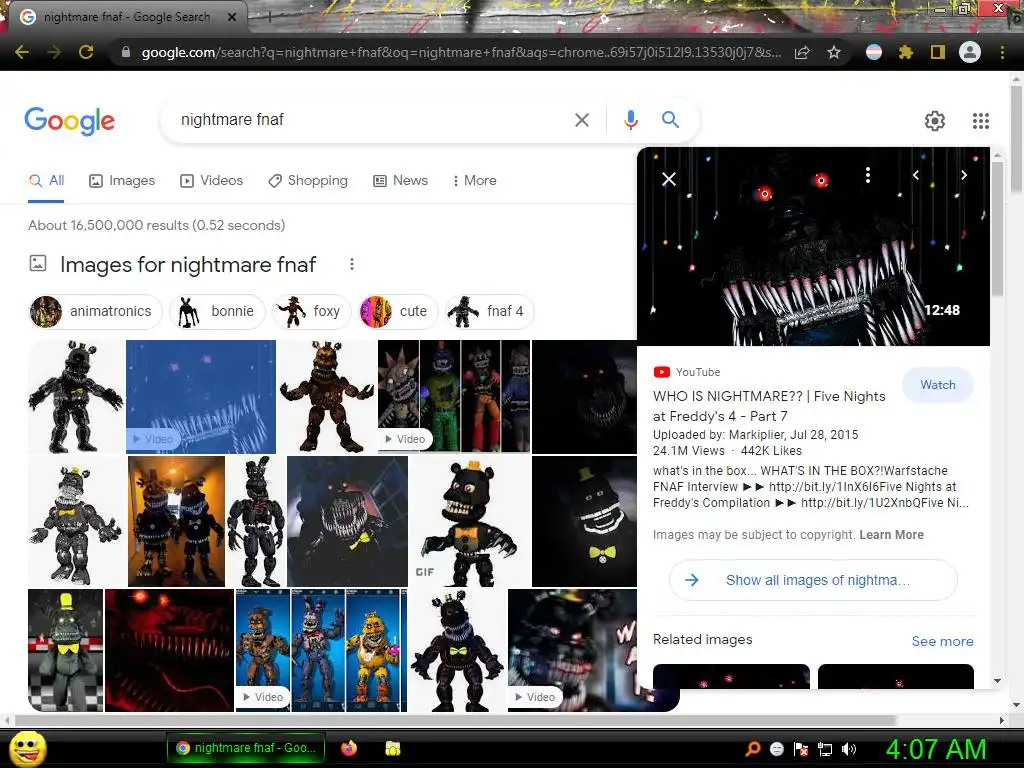Click the Google logo
The image size is (1024, 768).
pyautogui.click(x=69, y=121)
